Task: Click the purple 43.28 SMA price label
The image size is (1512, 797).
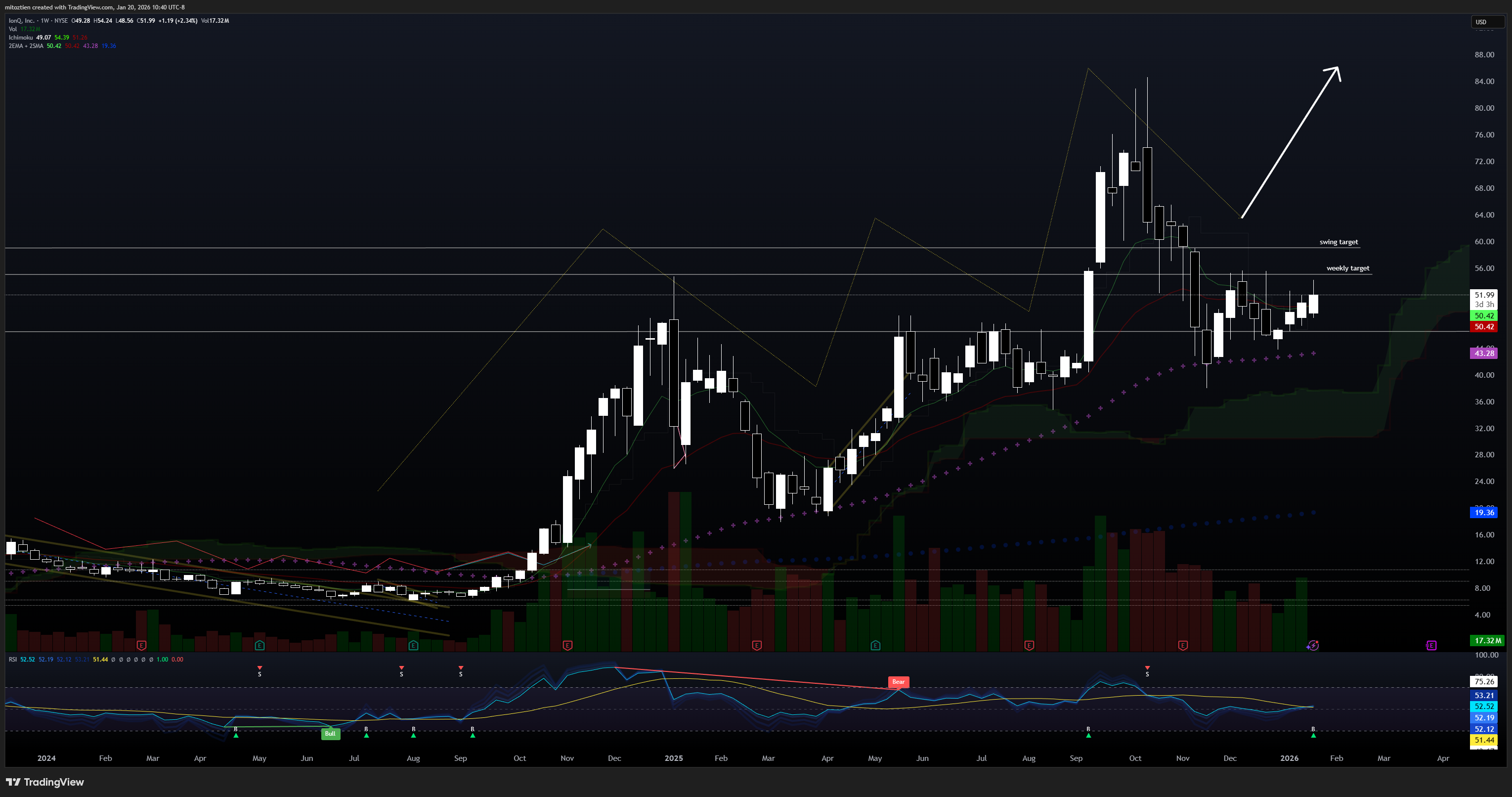Action: (x=1484, y=353)
